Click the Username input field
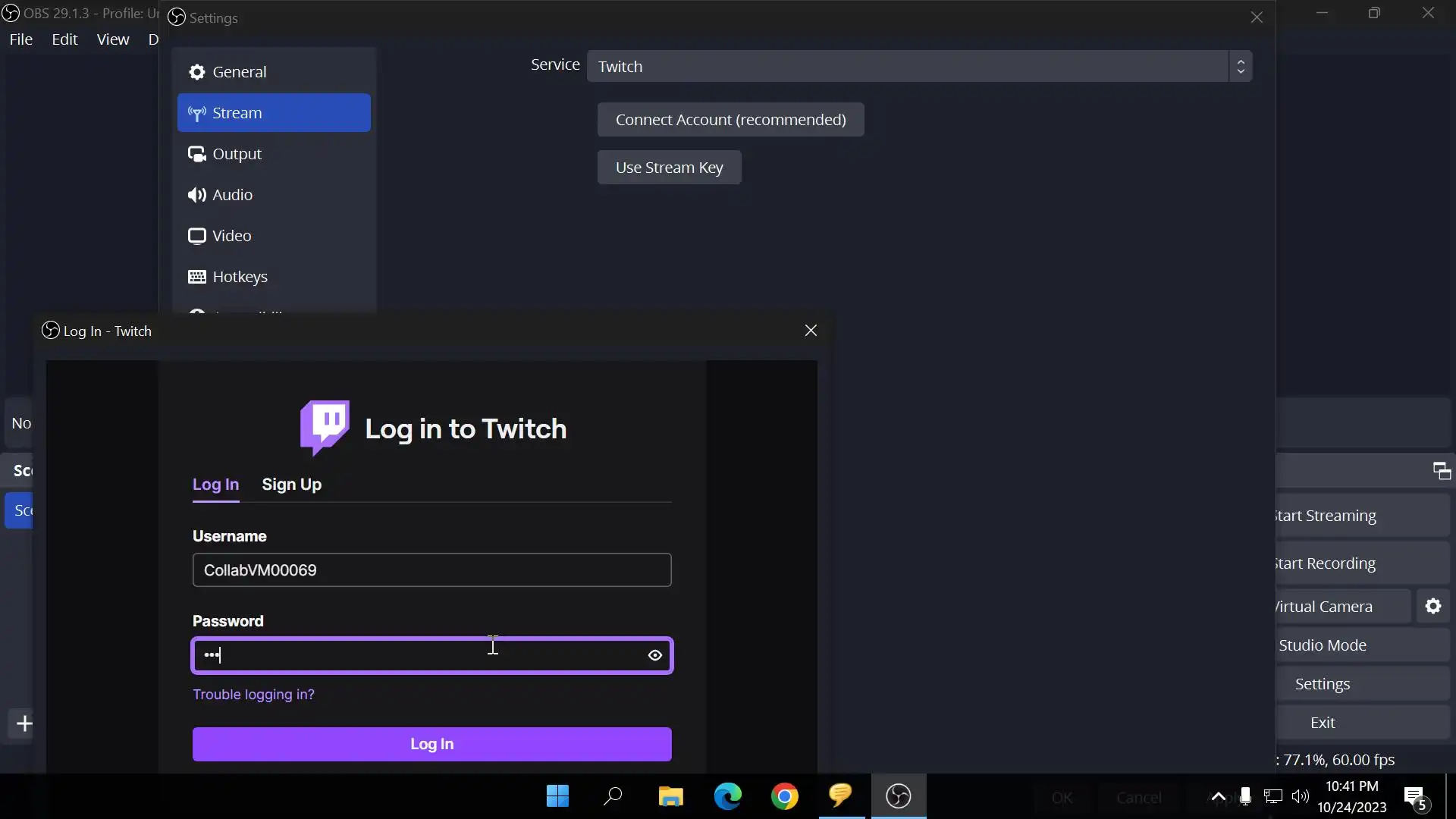 tap(431, 570)
